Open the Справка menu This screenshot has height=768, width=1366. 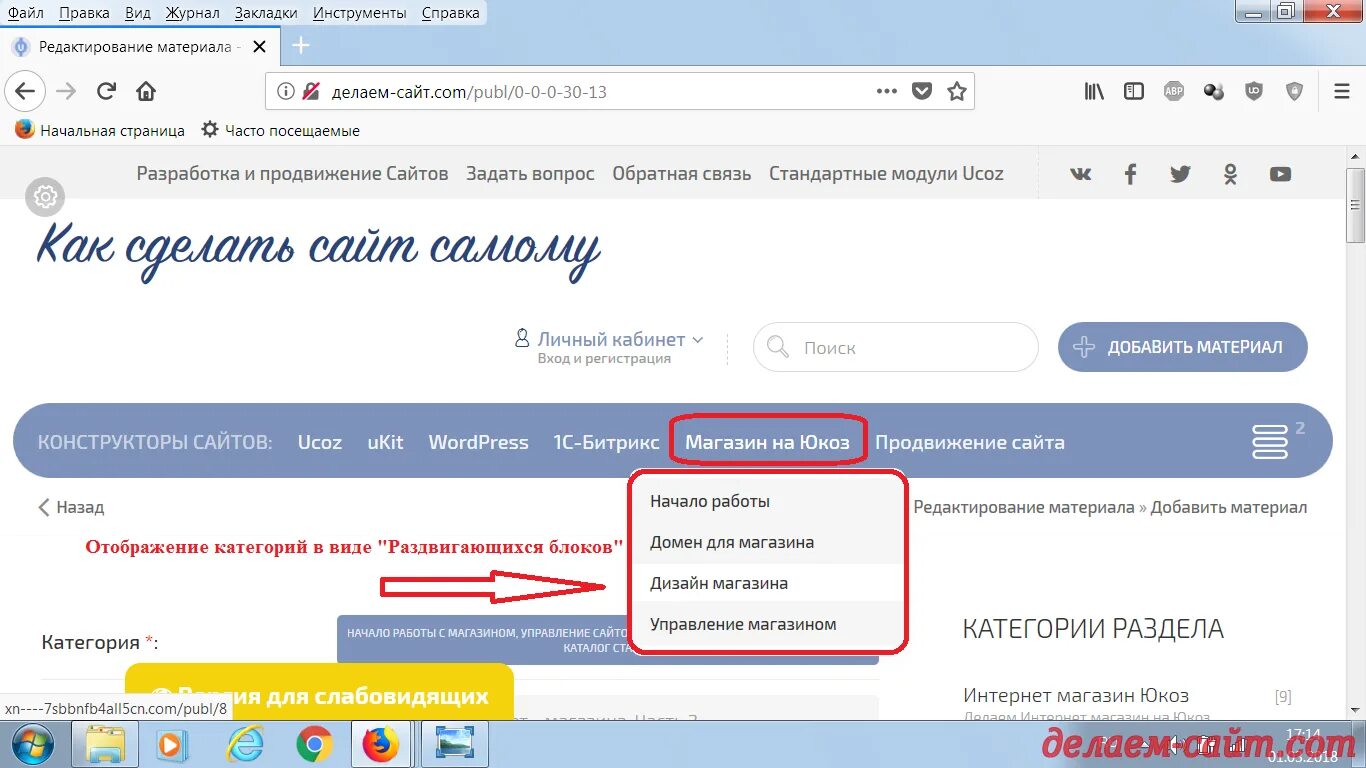pos(450,13)
